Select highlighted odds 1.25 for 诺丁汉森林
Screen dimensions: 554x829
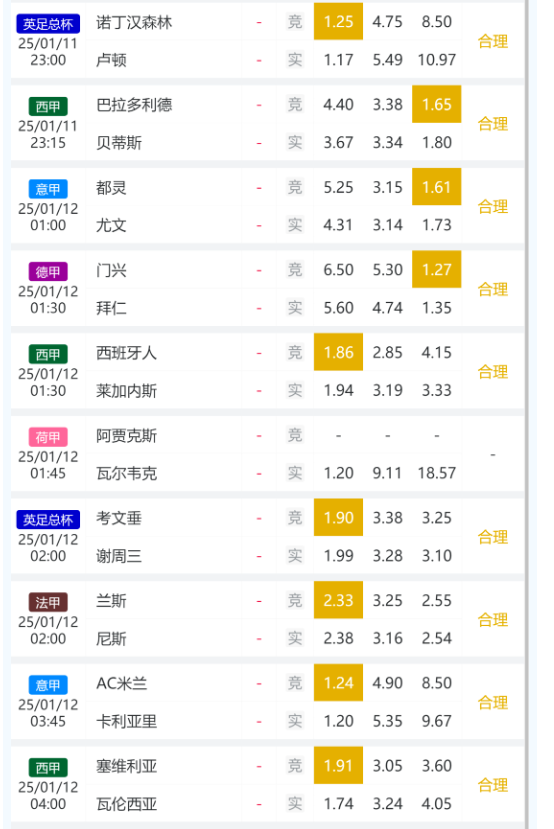point(338,21)
